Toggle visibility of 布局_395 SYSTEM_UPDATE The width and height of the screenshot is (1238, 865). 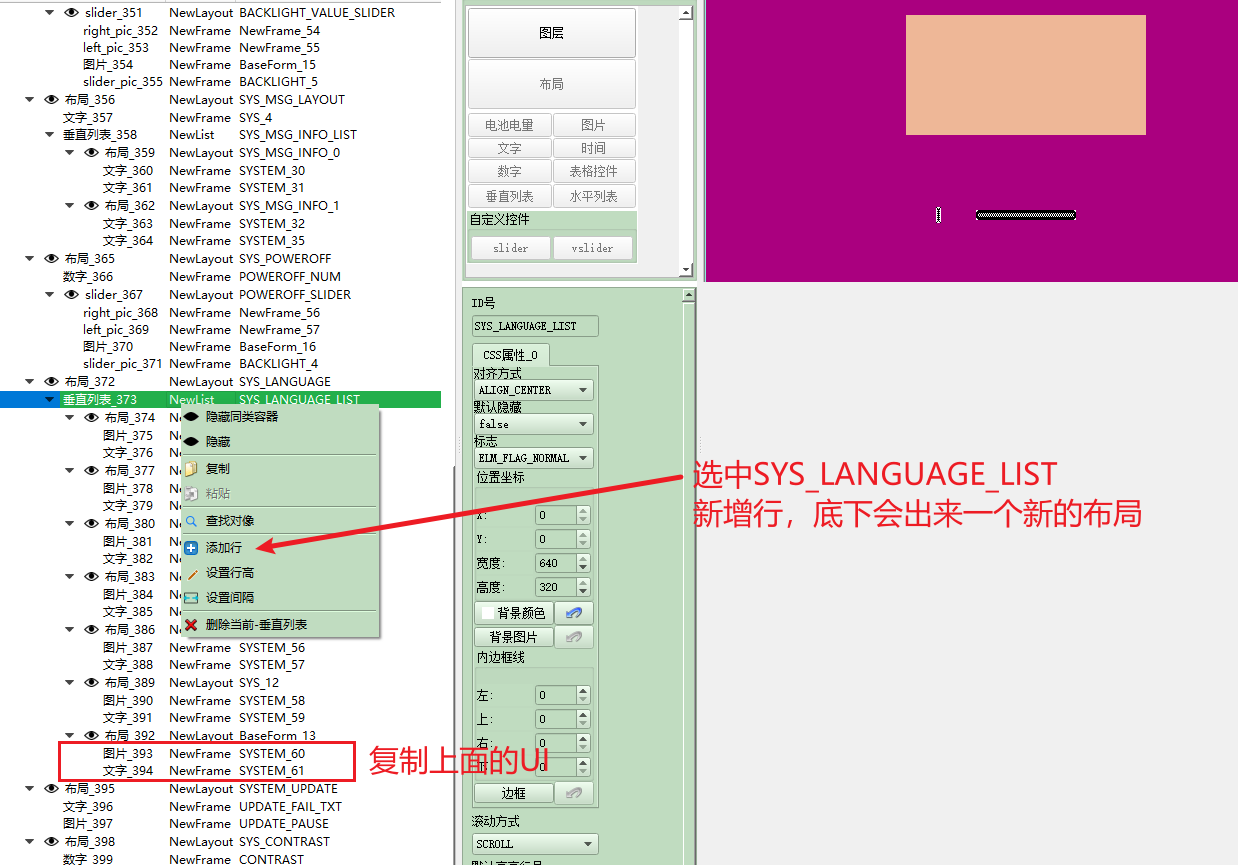click(x=52, y=789)
